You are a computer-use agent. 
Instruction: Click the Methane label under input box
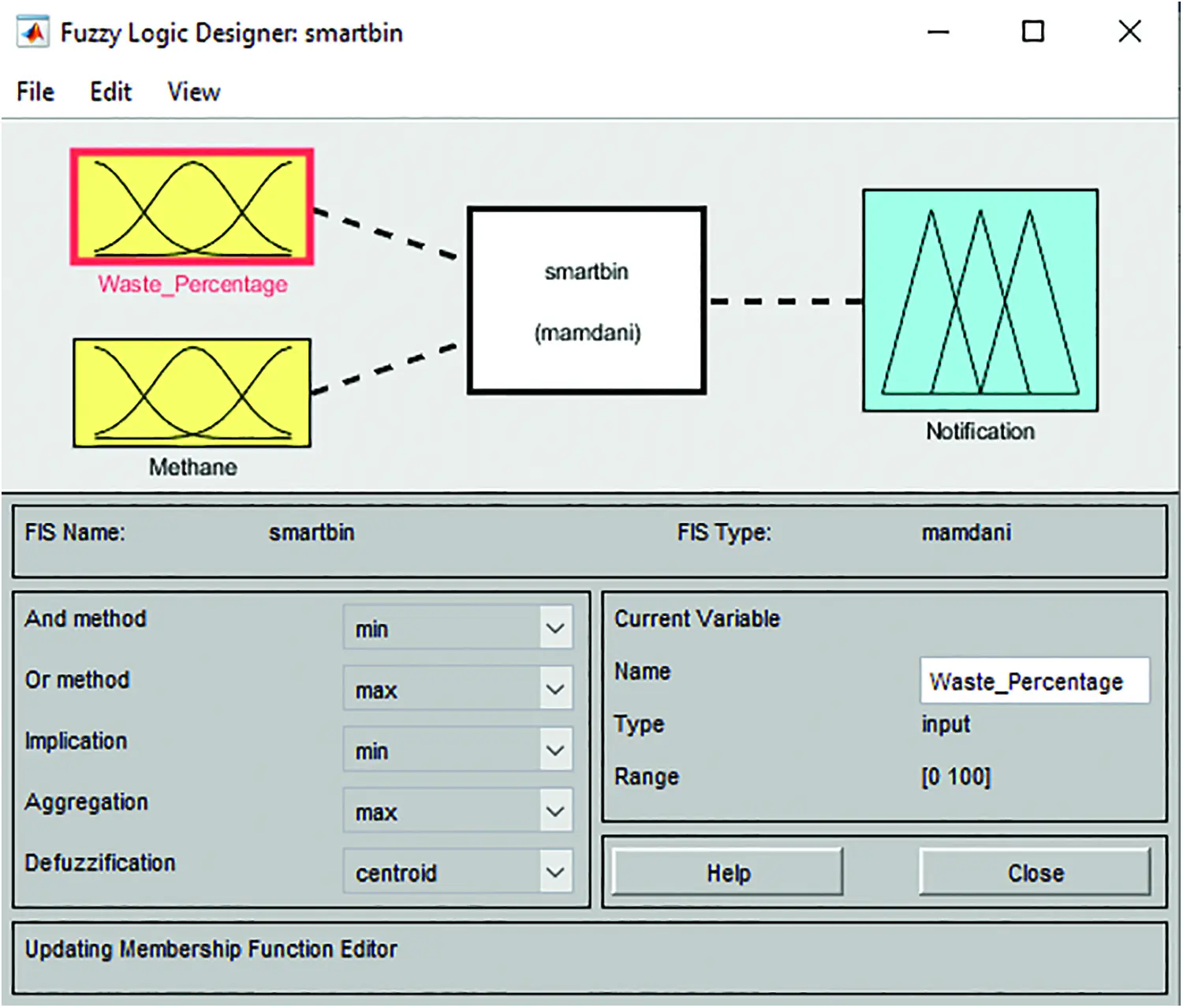(x=193, y=467)
